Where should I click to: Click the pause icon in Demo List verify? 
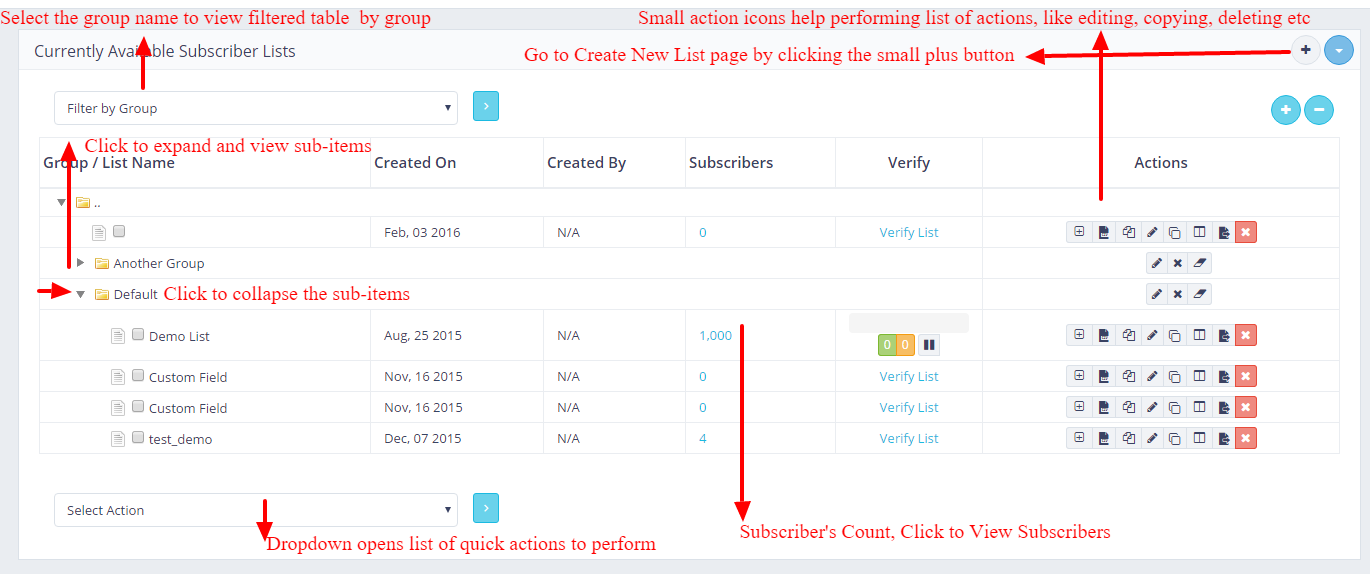tap(929, 345)
